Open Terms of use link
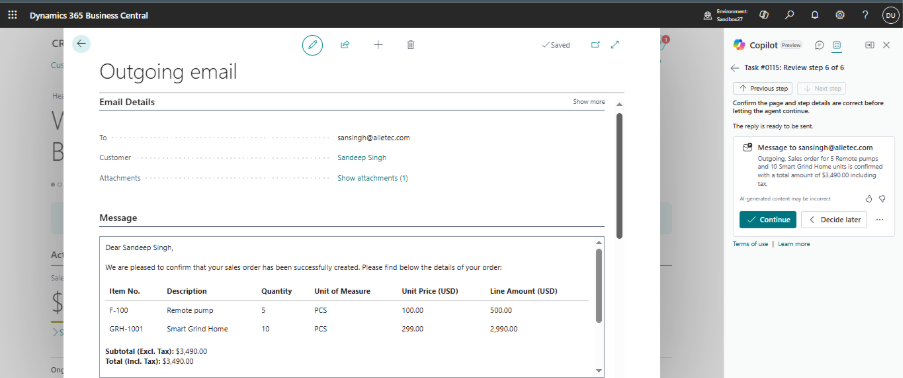The width and height of the screenshot is (903, 378). (750, 244)
